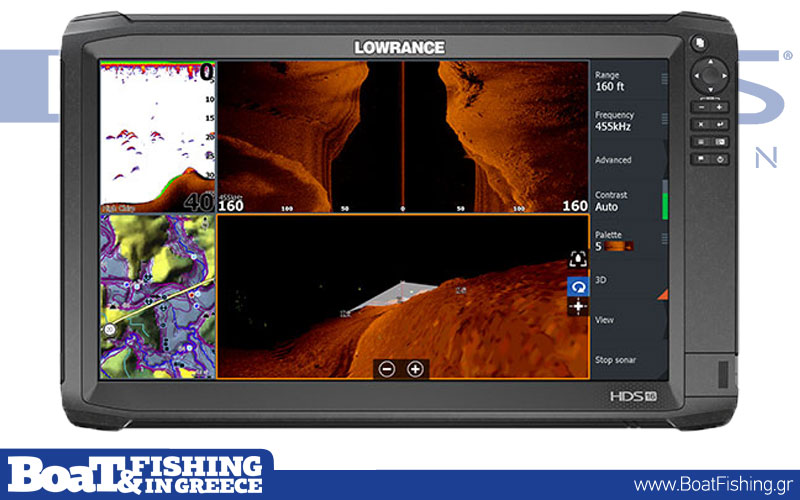Tap the center 0 mark on SideScan scale
The width and height of the screenshot is (800, 500).
[403, 209]
